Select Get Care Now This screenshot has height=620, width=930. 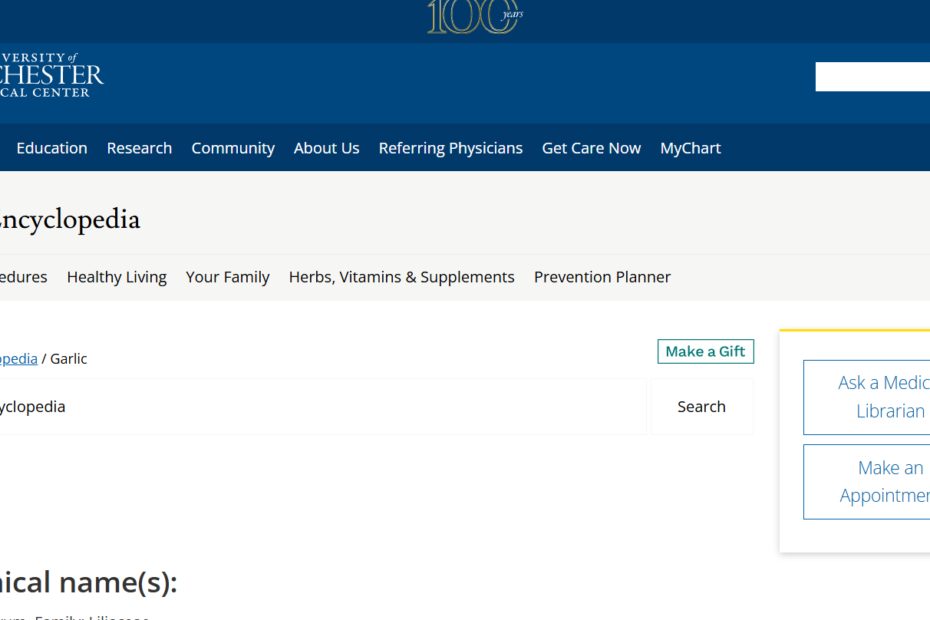(591, 148)
